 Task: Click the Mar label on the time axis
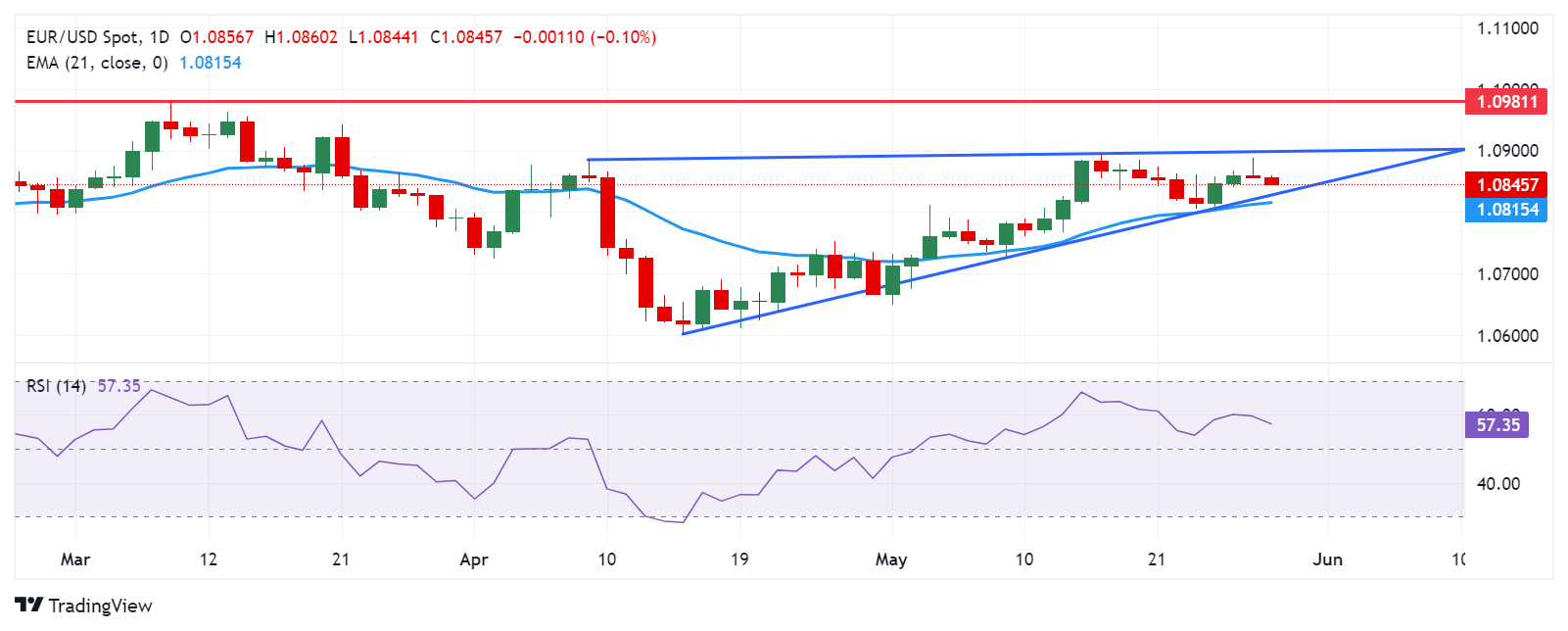pyautogui.click(x=75, y=559)
